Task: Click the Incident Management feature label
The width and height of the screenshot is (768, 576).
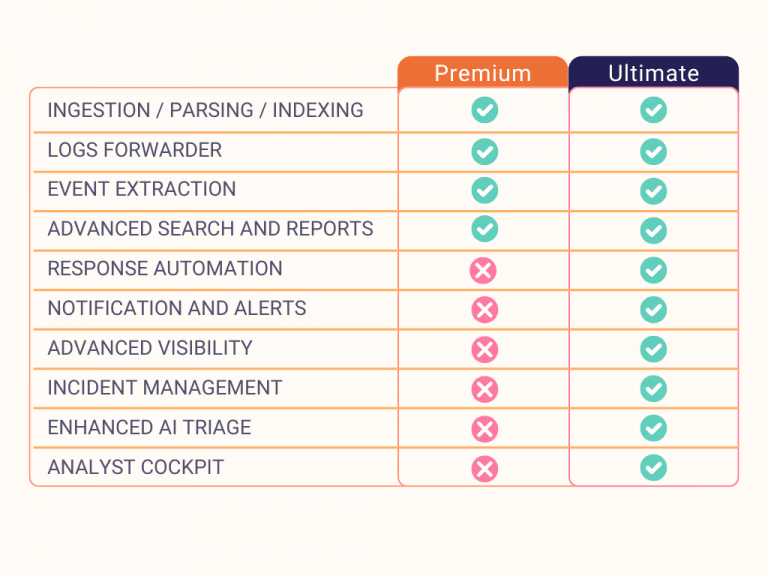Action: coord(164,387)
